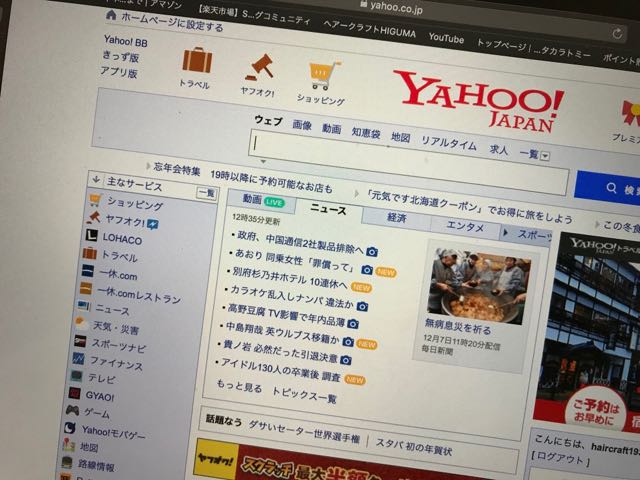Click the ログアウト link
This screenshot has height=480, width=640.
coord(562,458)
